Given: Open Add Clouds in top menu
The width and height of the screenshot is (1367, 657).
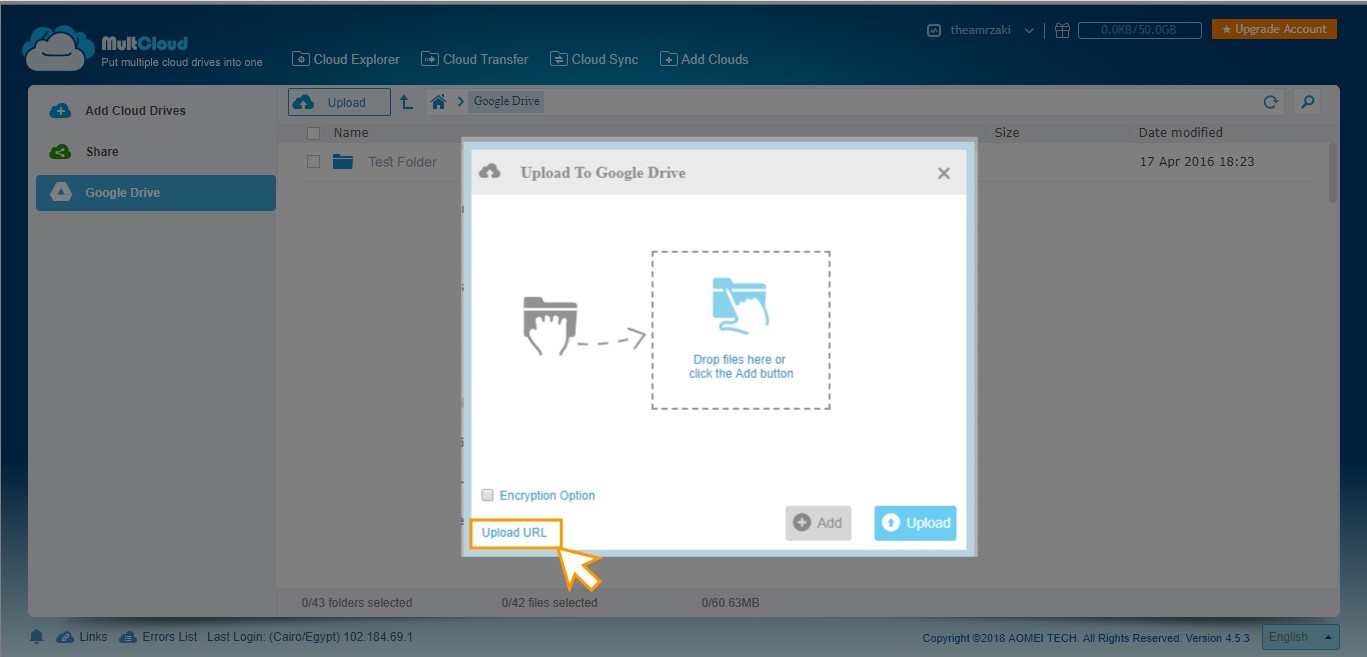Looking at the screenshot, I should (704, 59).
